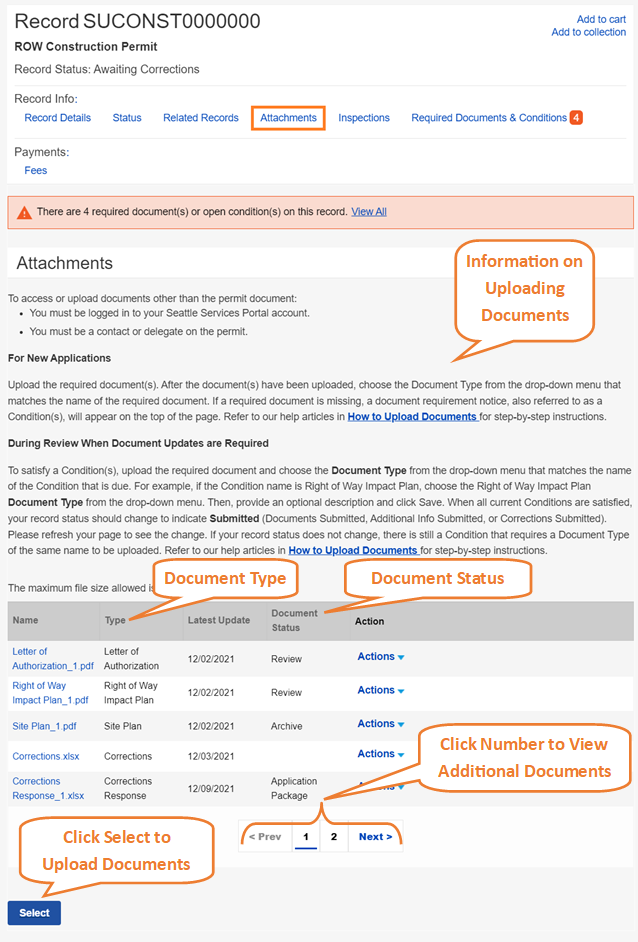Open the Fees payments link
638x942 pixels.
36,170
